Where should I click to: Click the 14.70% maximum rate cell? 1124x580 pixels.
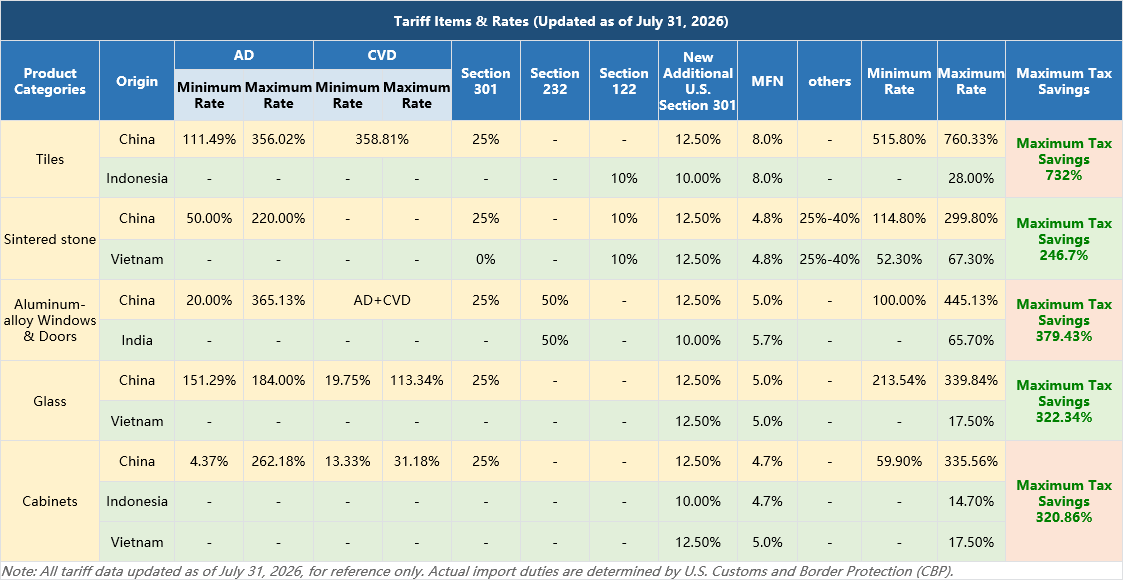(971, 501)
